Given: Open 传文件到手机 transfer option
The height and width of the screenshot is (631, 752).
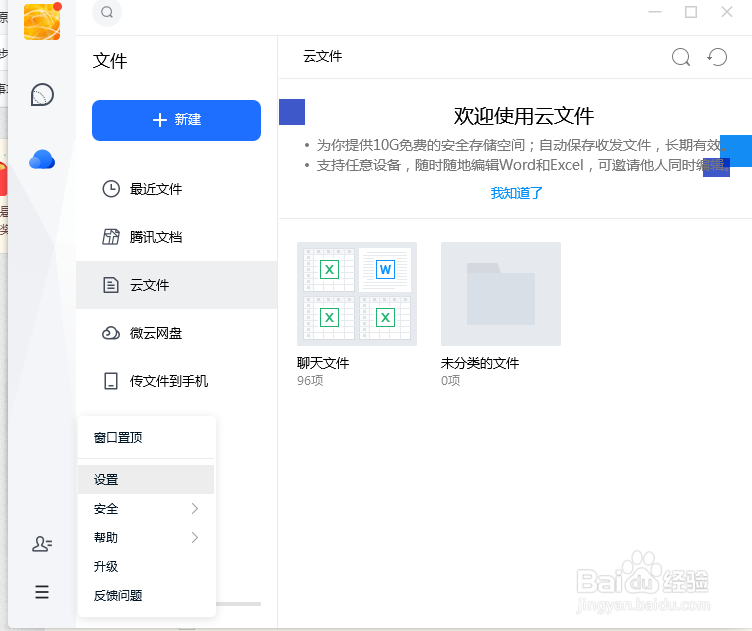Looking at the screenshot, I should point(176,381).
